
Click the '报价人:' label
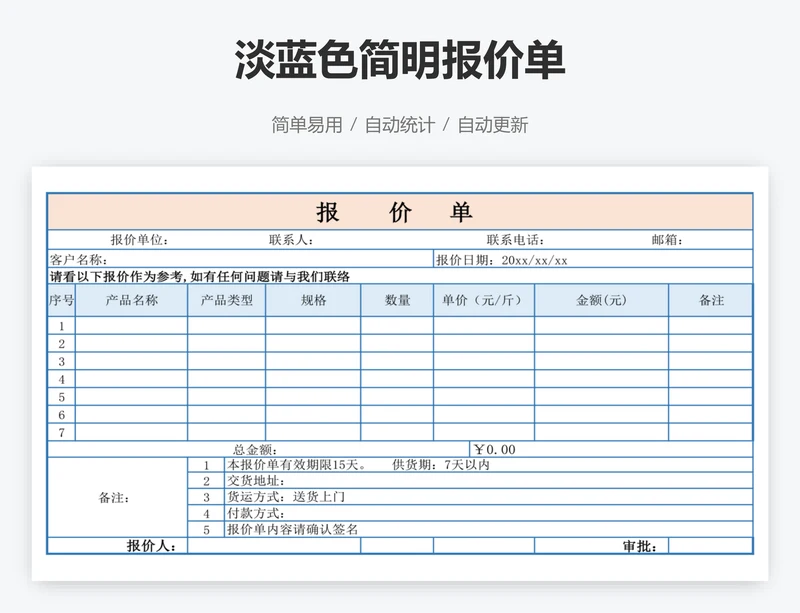152,546
